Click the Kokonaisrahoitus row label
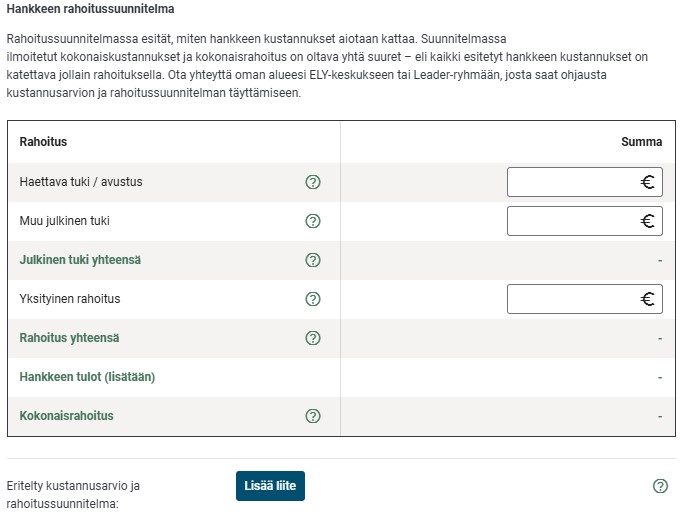Viewport: 688px width, 526px height. pyautogui.click(x=66, y=416)
